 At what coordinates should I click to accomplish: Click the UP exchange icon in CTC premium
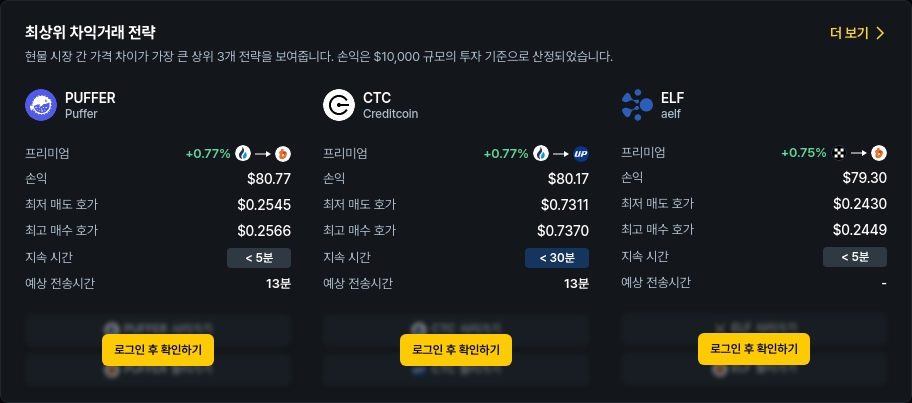580,154
